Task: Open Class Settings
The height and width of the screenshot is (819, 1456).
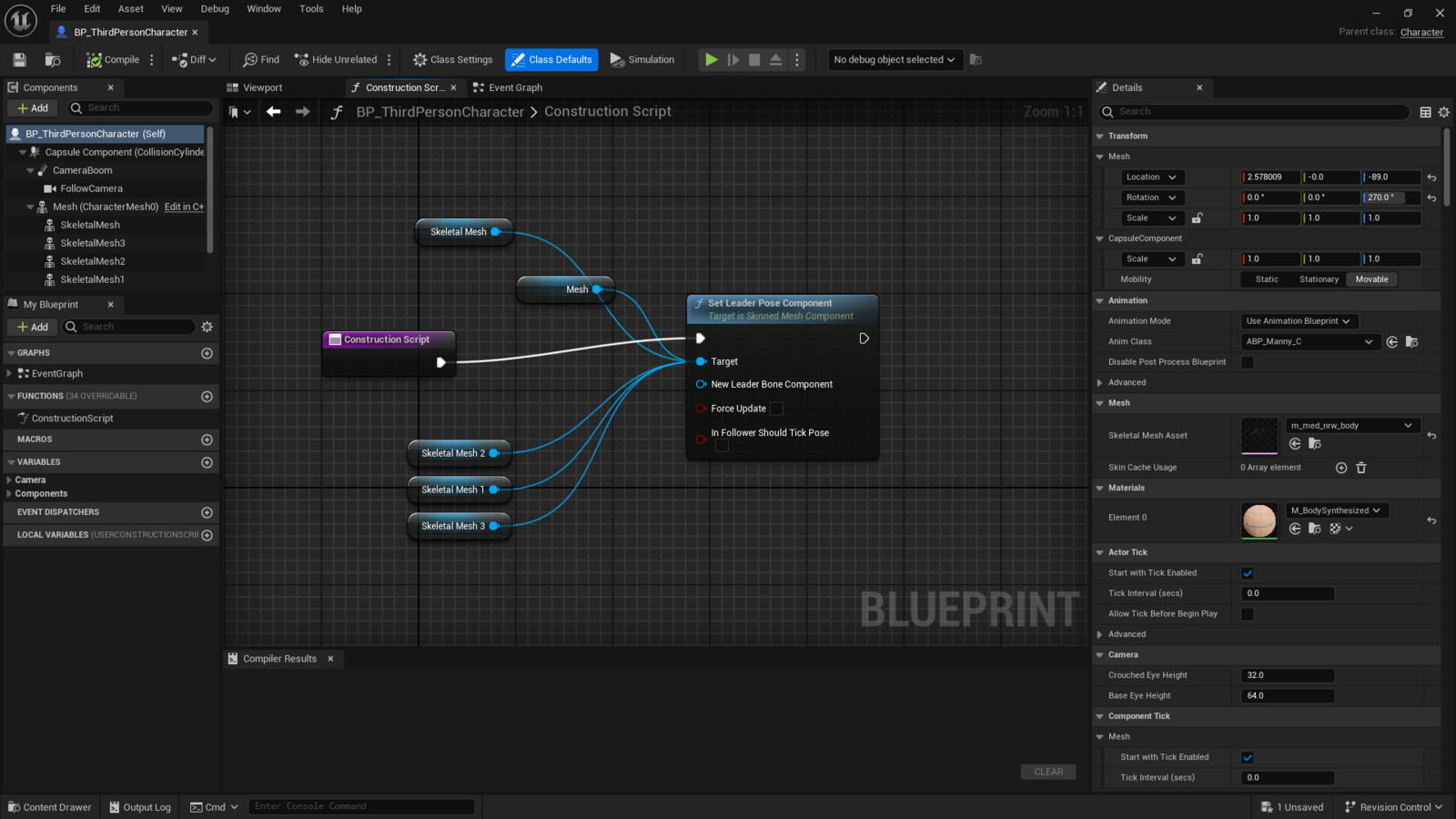Action: 452,60
